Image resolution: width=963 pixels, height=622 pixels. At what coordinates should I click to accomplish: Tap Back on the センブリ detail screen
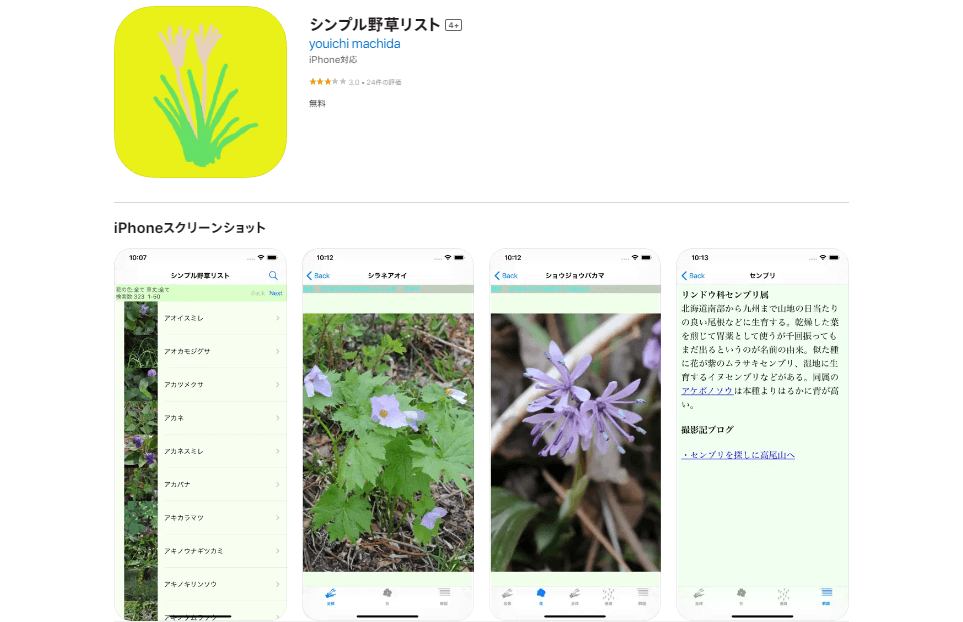693,274
